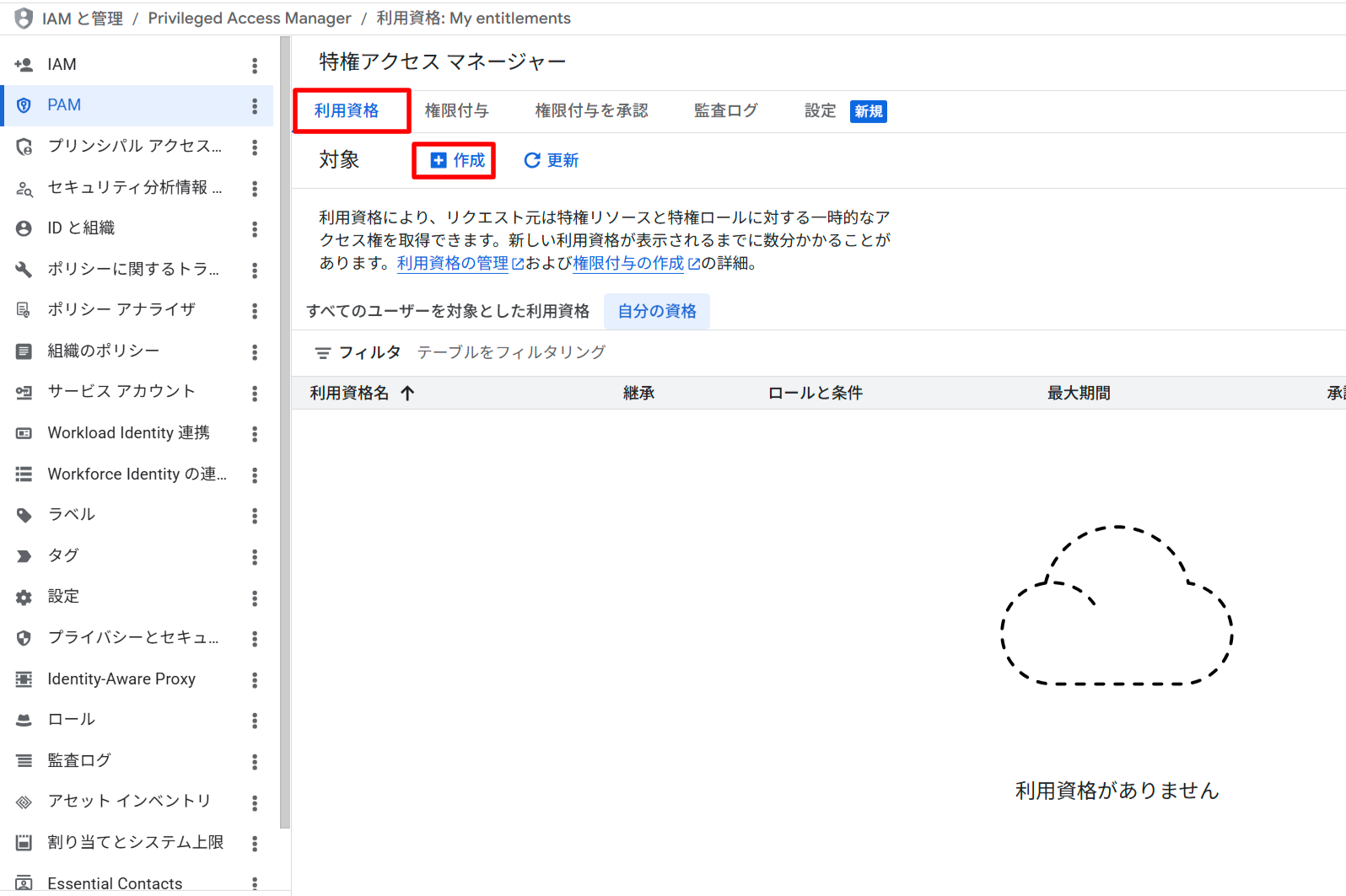1346x896 pixels.
Task: Open the 設定 tab with 新規 badge
Action: 844,111
